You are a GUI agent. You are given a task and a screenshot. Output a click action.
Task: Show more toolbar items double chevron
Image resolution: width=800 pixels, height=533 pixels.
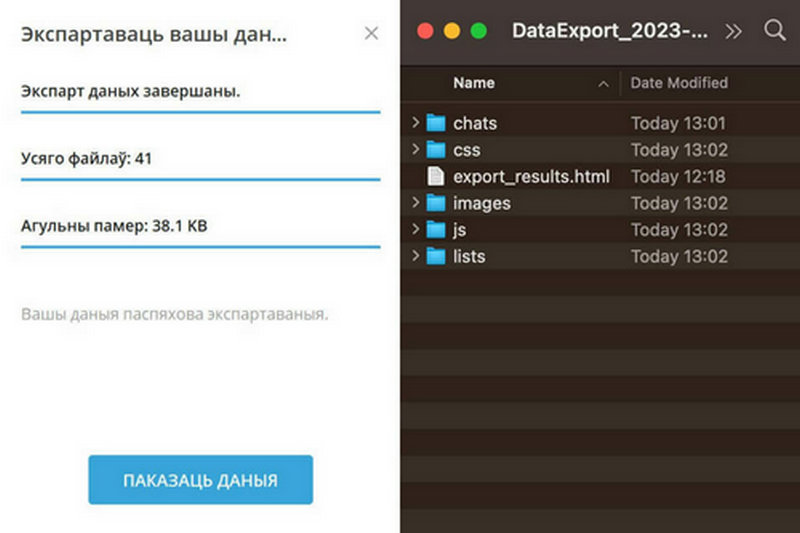tap(734, 31)
